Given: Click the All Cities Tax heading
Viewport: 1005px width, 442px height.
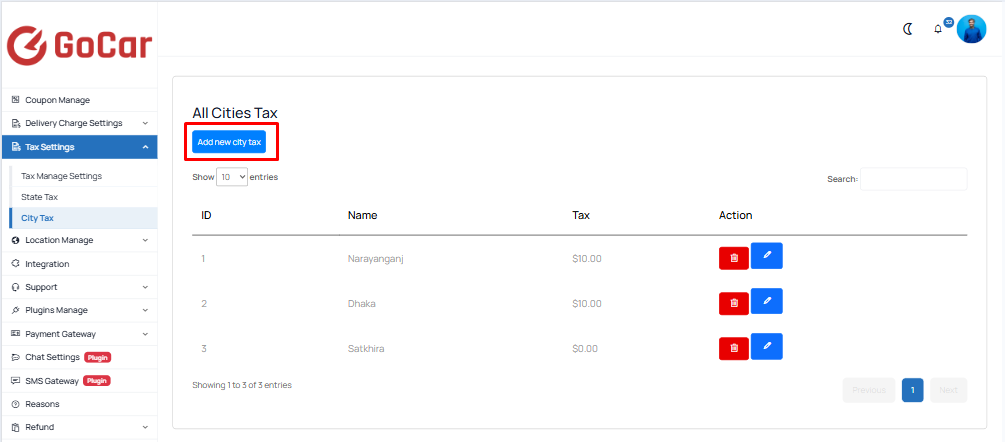Looking at the screenshot, I should 235,113.
